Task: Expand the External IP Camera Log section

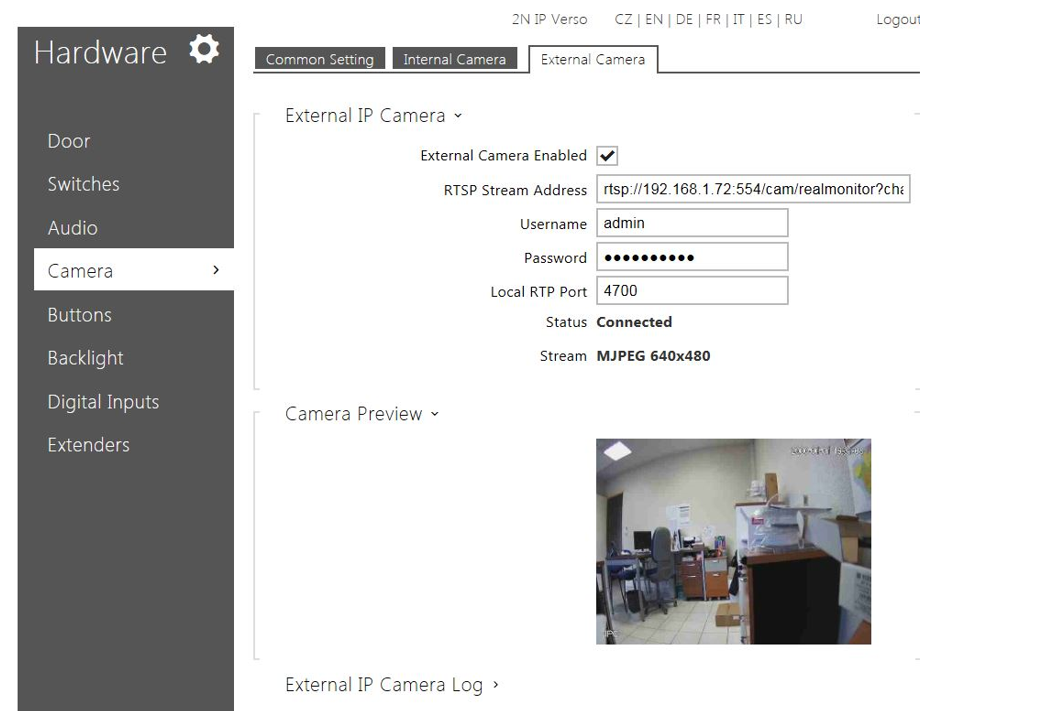Action: click(391, 685)
